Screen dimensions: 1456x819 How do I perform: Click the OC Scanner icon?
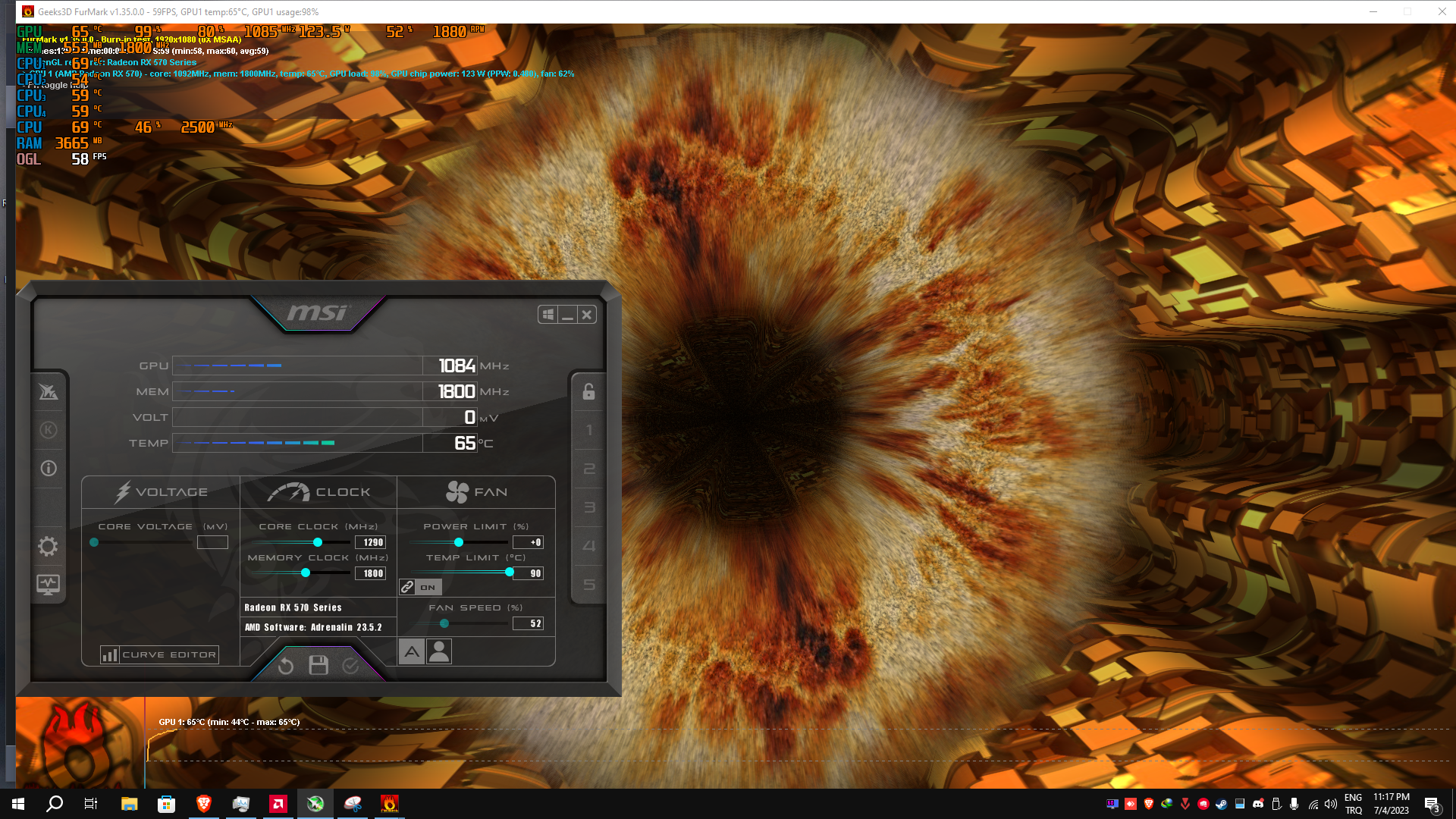pyautogui.click(x=48, y=391)
